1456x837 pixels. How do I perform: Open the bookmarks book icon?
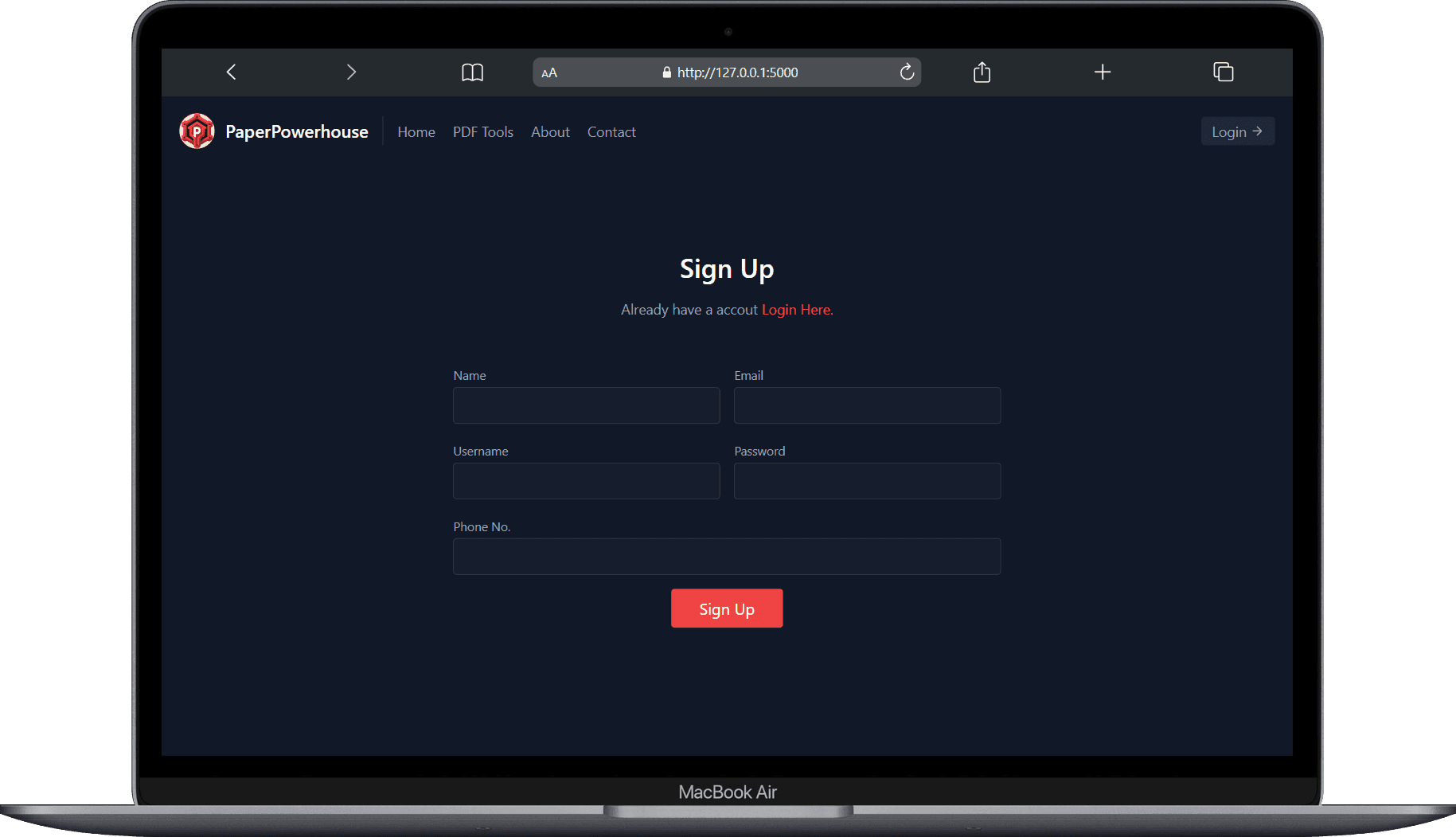click(x=472, y=72)
